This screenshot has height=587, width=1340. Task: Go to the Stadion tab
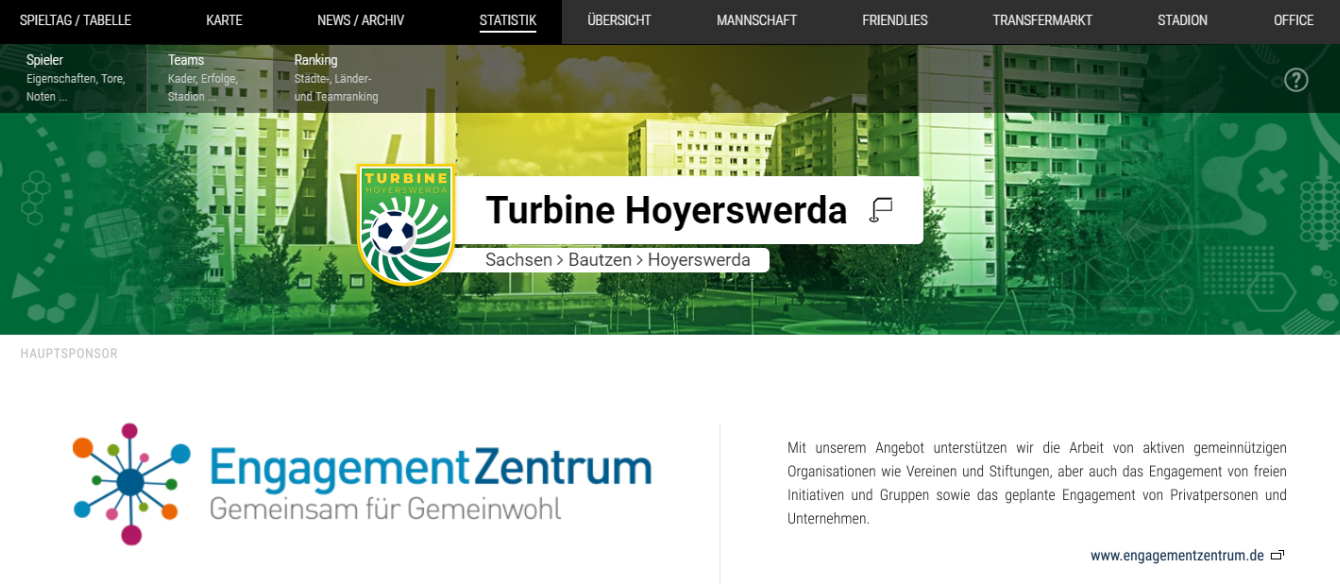(x=1182, y=21)
